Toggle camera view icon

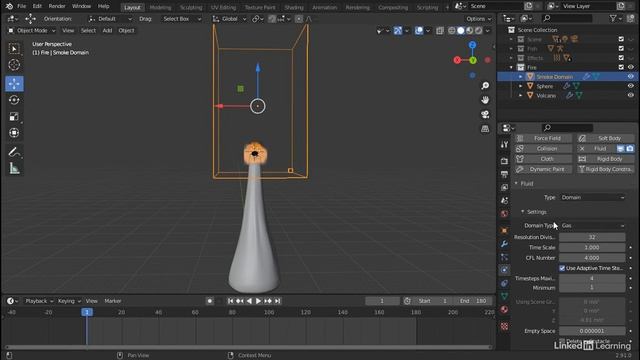[485, 115]
